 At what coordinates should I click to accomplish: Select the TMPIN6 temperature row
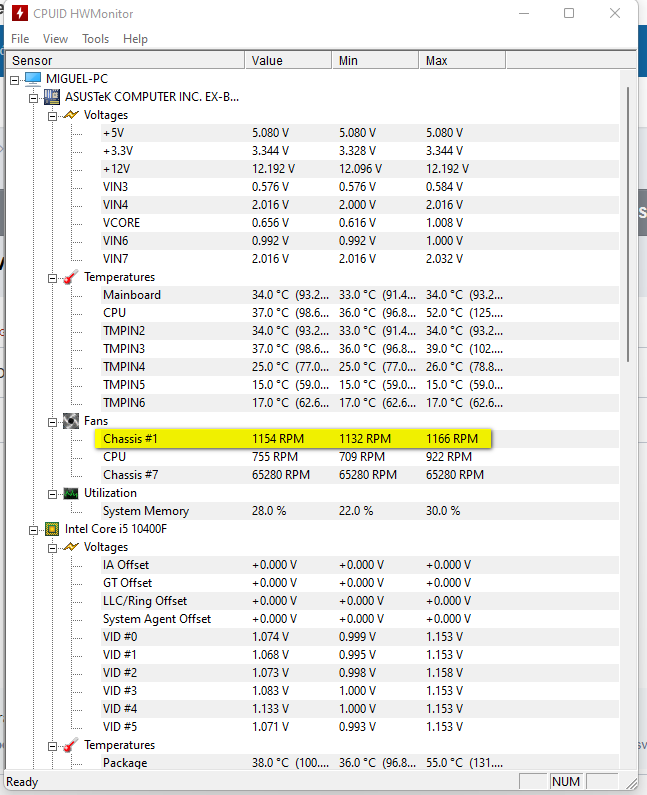pos(360,403)
